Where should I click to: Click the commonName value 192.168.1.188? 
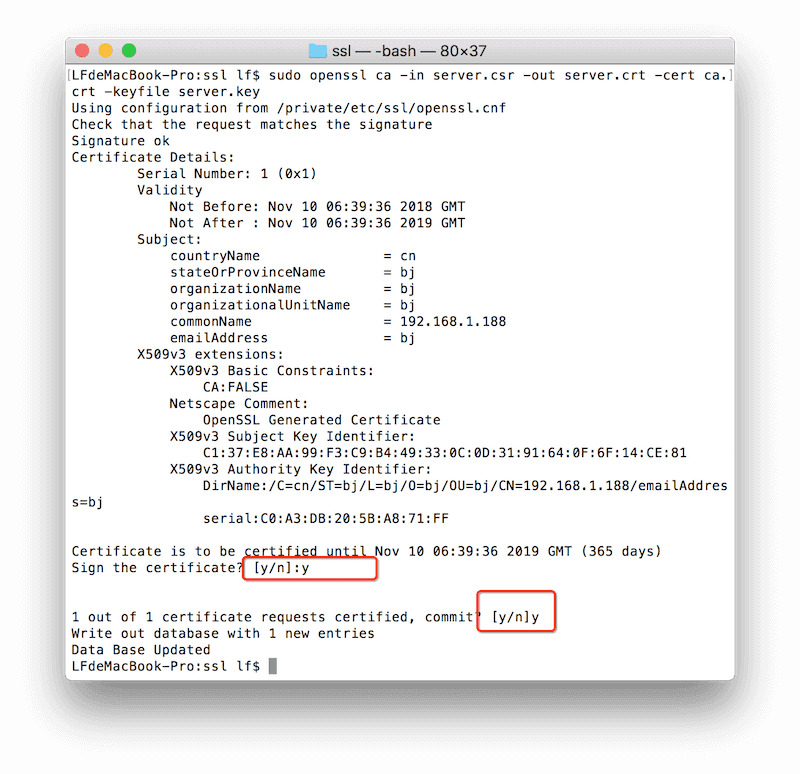point(453,321)
